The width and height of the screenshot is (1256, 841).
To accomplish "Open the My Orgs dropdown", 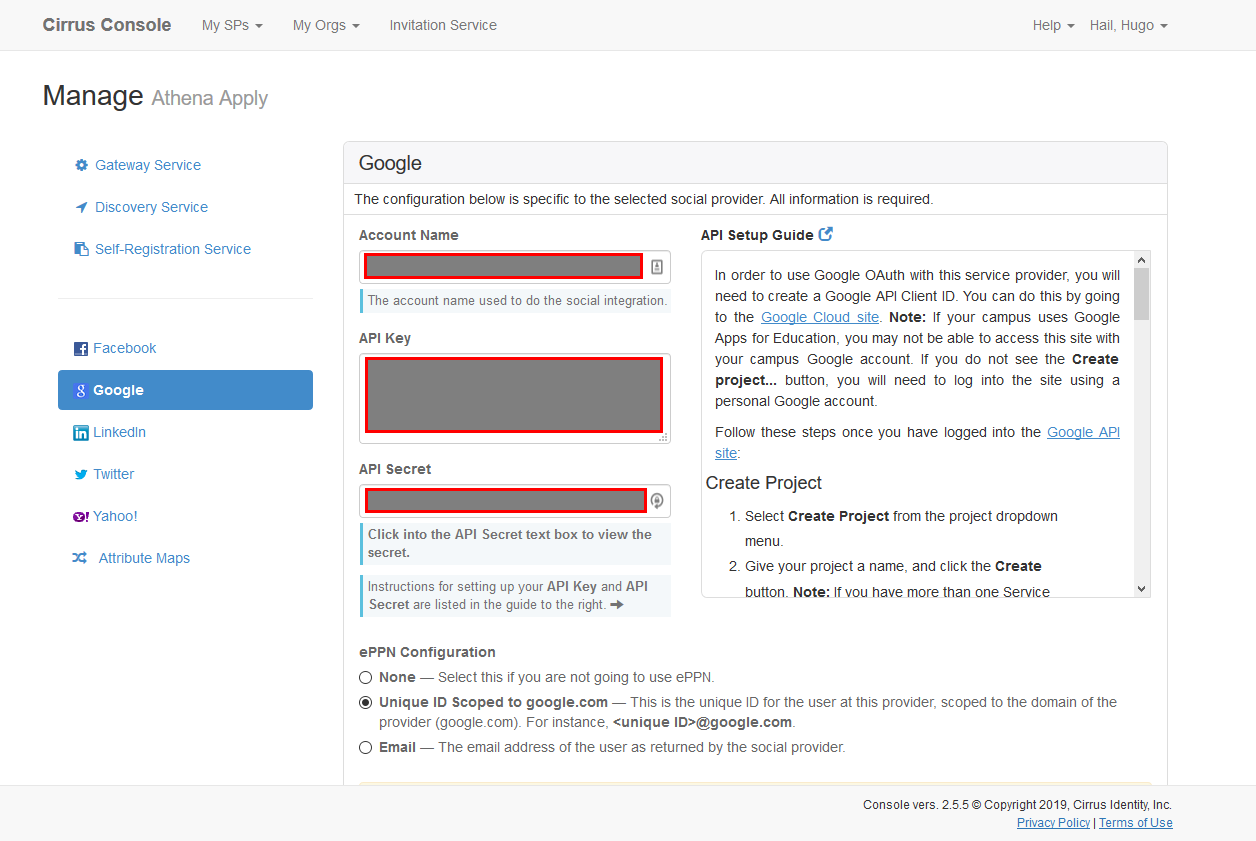I will pos(326,25).
